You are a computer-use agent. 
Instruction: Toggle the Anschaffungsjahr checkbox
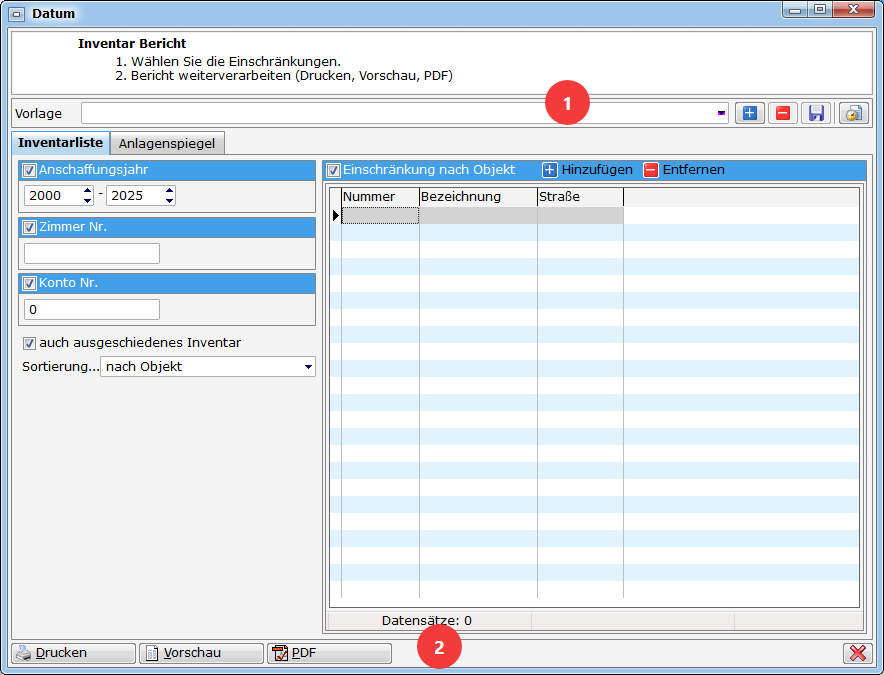tap(29, 170)
